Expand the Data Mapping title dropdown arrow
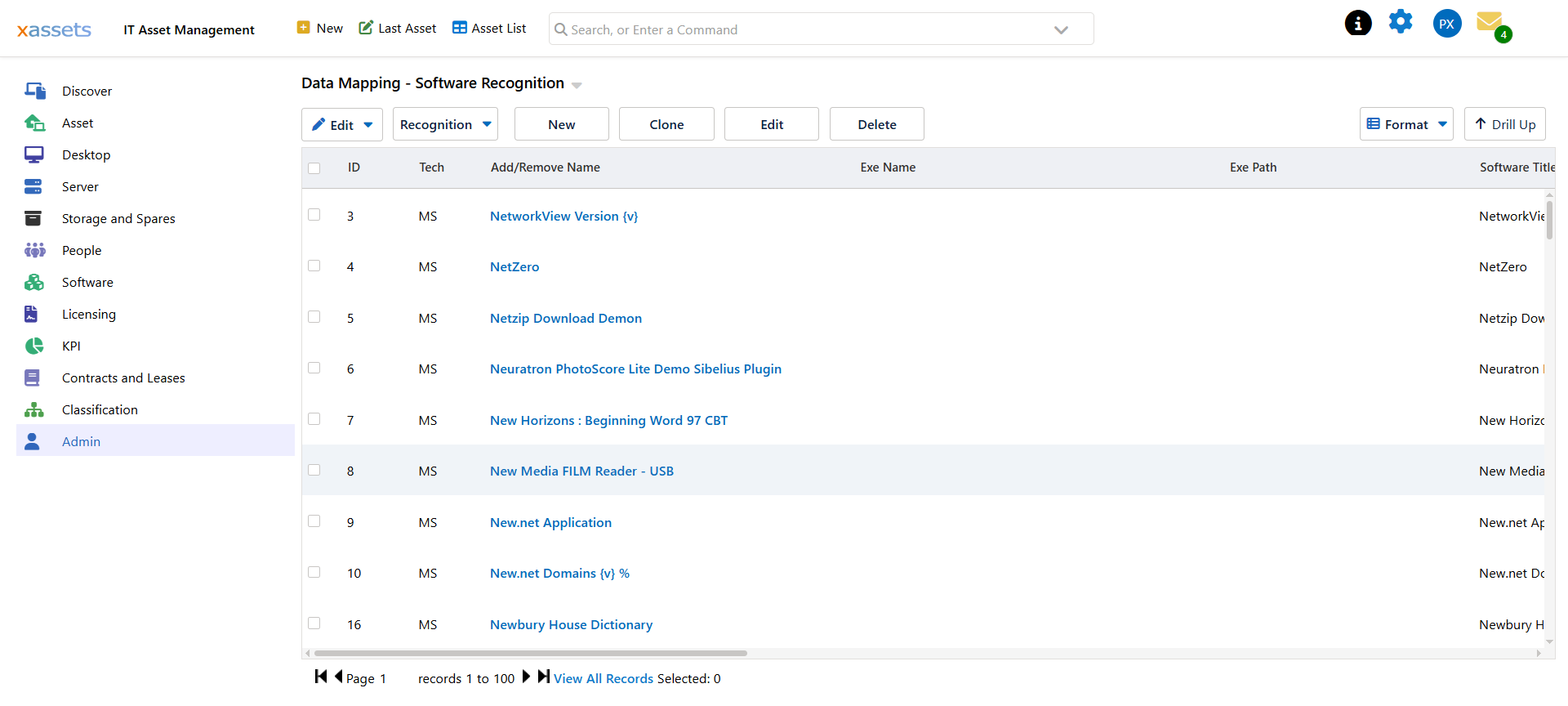1568x706 pixels. tap(577, 85)
